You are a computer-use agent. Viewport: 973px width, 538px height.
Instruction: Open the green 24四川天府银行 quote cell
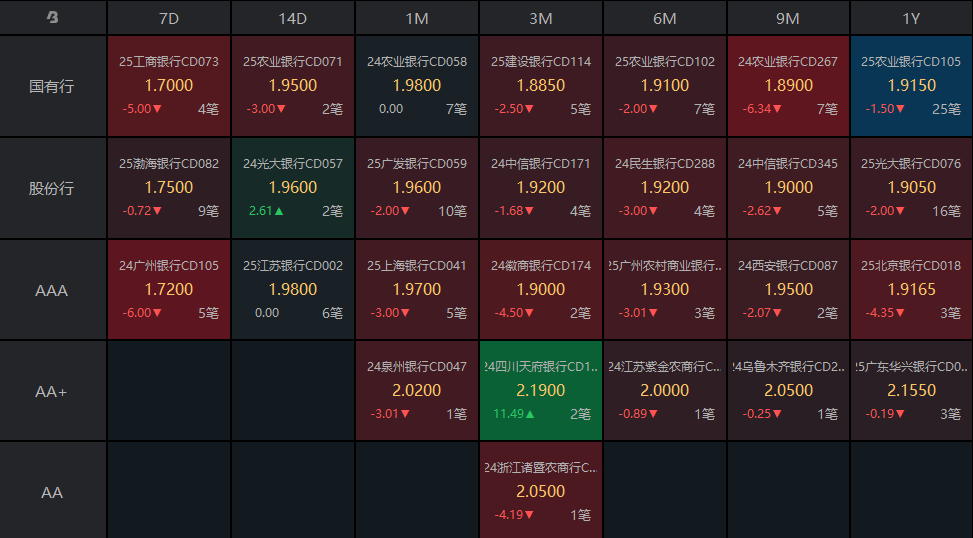point(541,391)
